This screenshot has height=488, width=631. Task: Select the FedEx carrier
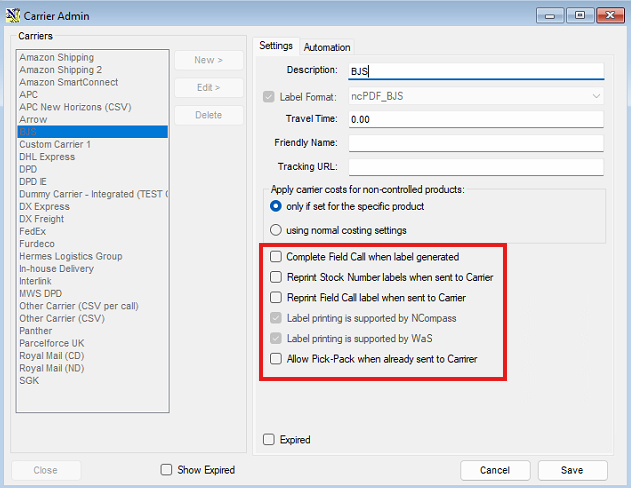pyautogui.click(x=93, y=231)
